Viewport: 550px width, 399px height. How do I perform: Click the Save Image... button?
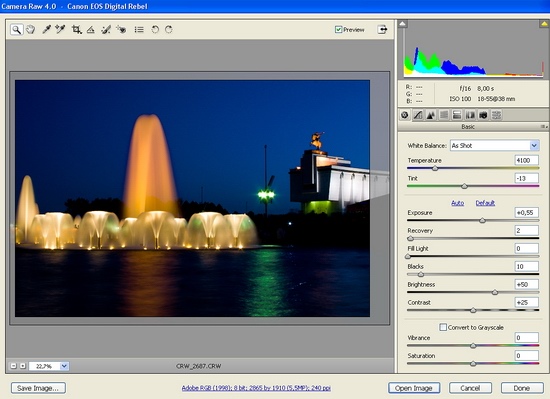click(38, 388)
